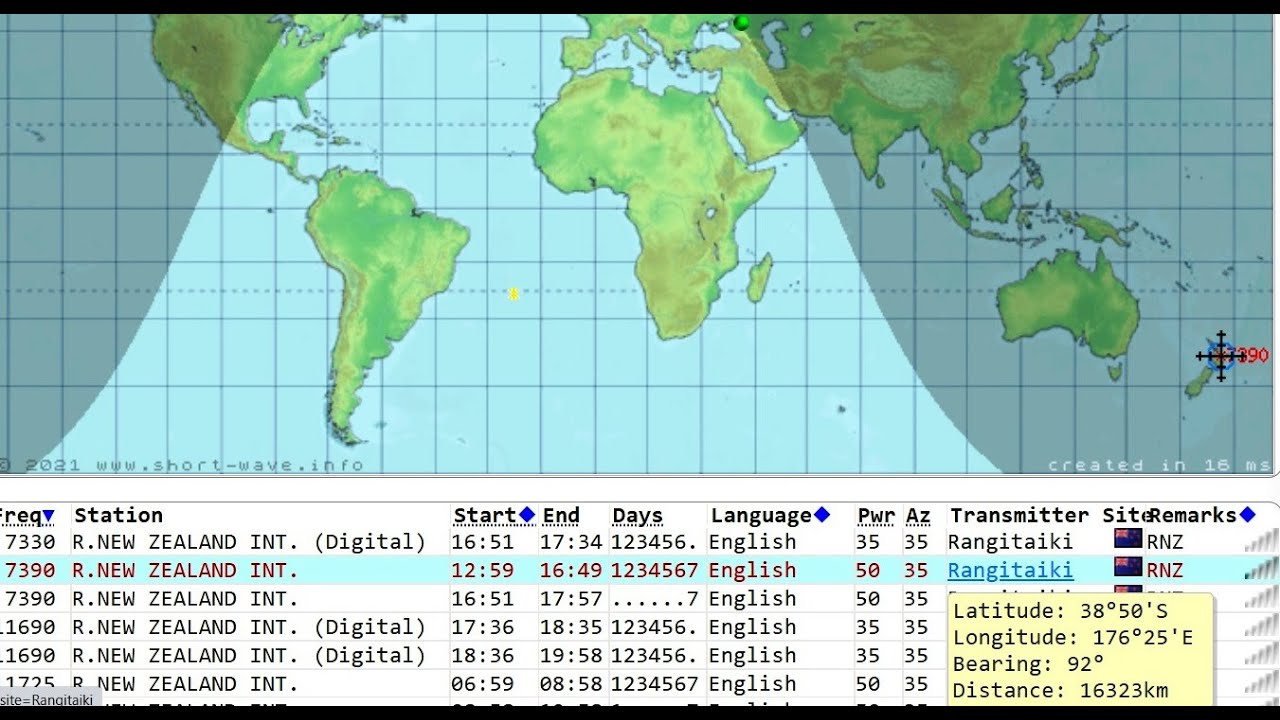Click the Longitude 176°25'E tooltip line

(1074, 637)
